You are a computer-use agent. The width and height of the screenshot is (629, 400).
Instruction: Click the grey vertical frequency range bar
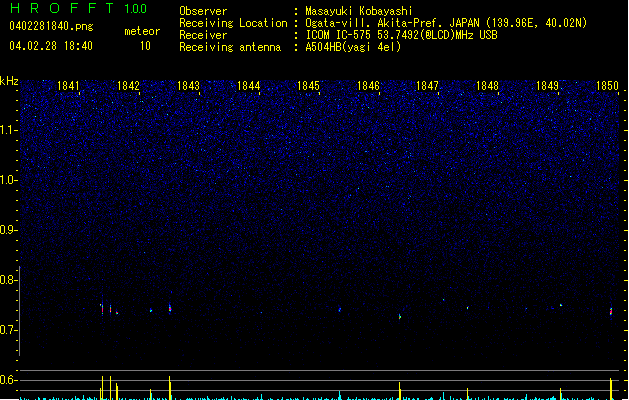point(19,311)
